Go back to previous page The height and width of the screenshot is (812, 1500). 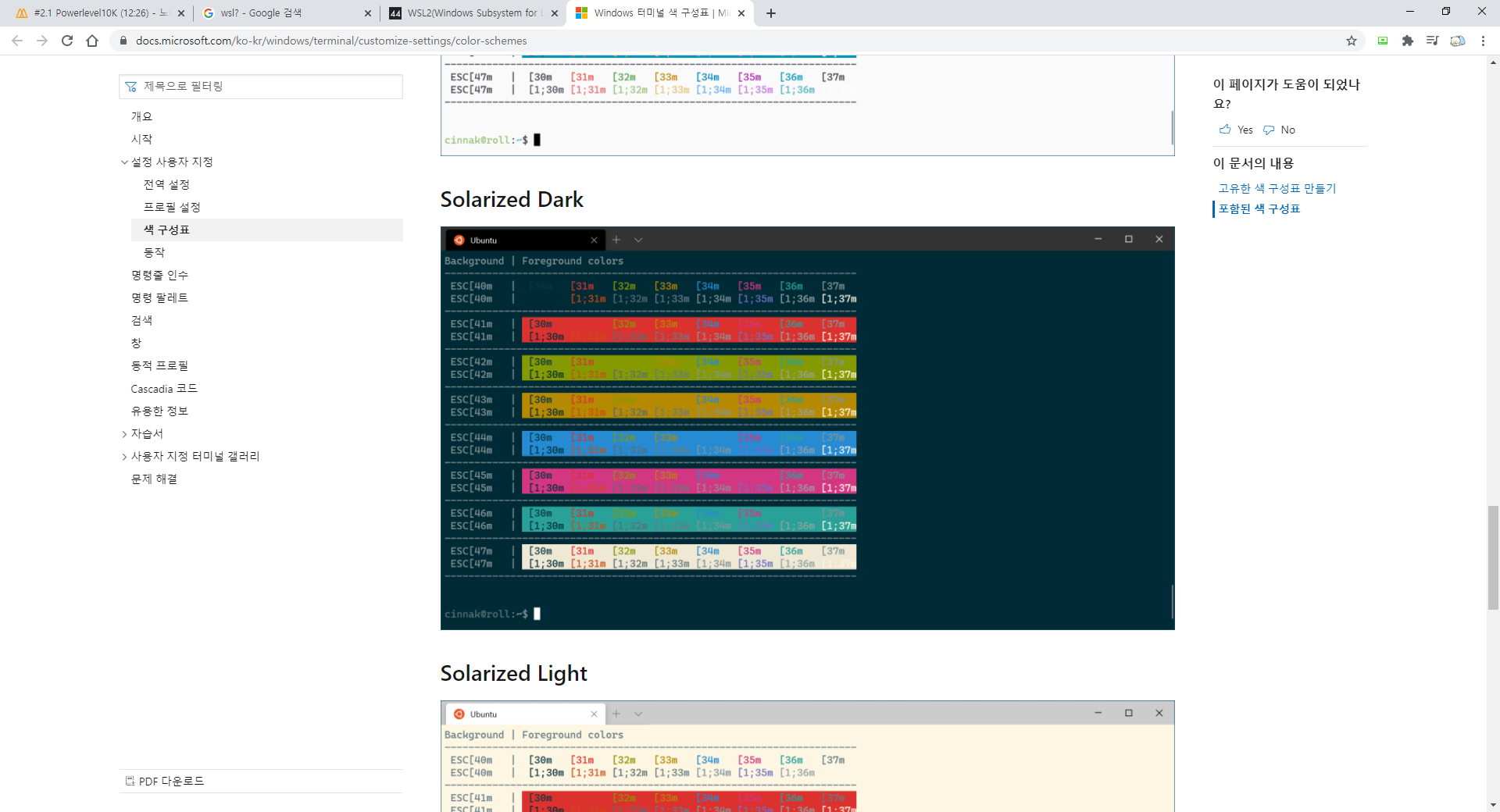[17, 41]
